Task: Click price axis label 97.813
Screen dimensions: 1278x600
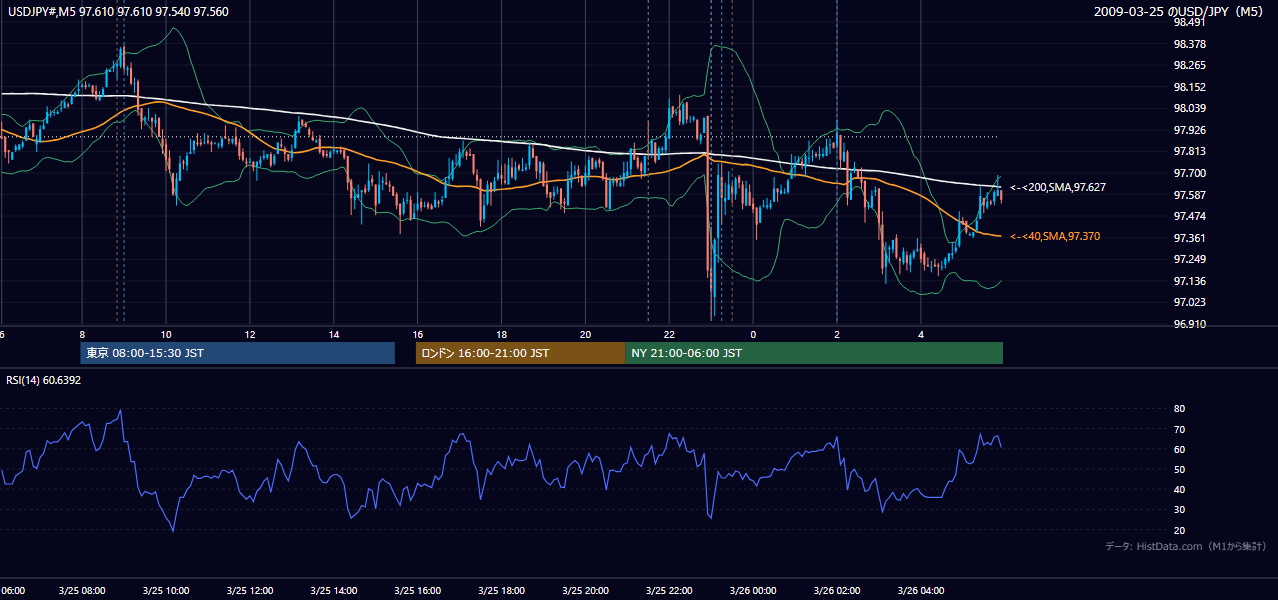Action: coord(1189,151)
